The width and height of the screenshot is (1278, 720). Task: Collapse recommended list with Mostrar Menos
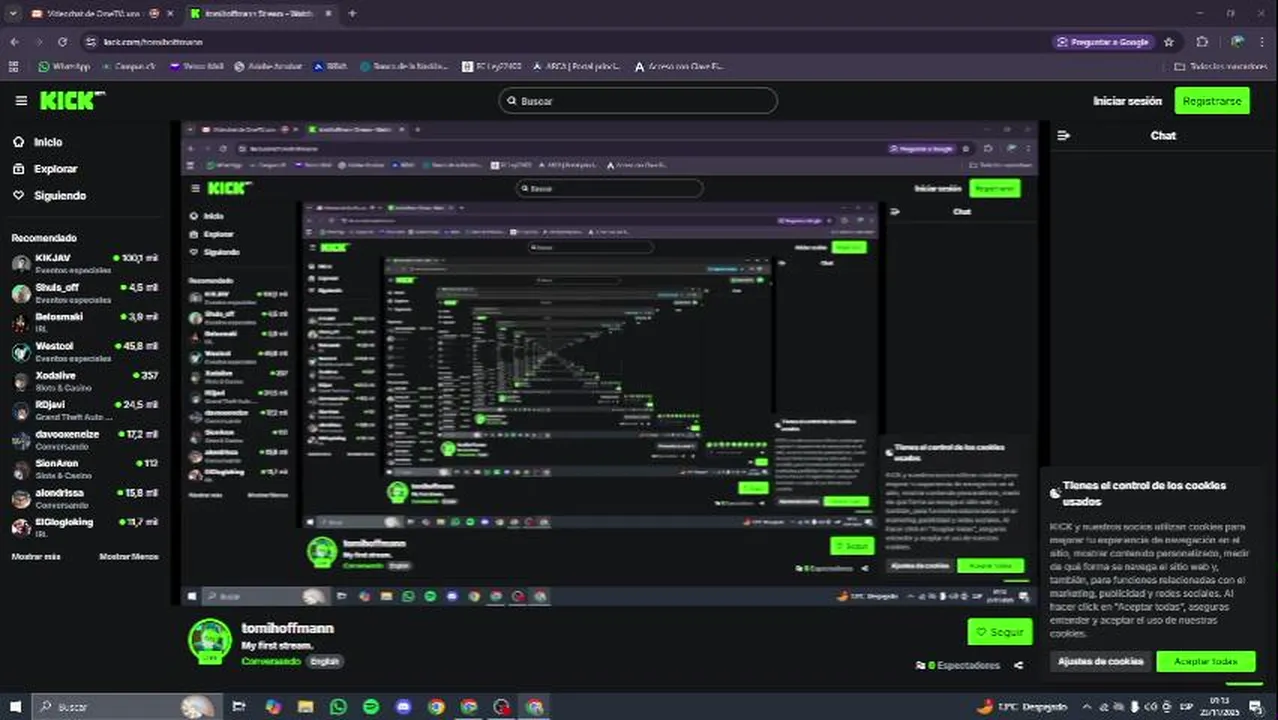pyautogui.click(x=129, y=556)
